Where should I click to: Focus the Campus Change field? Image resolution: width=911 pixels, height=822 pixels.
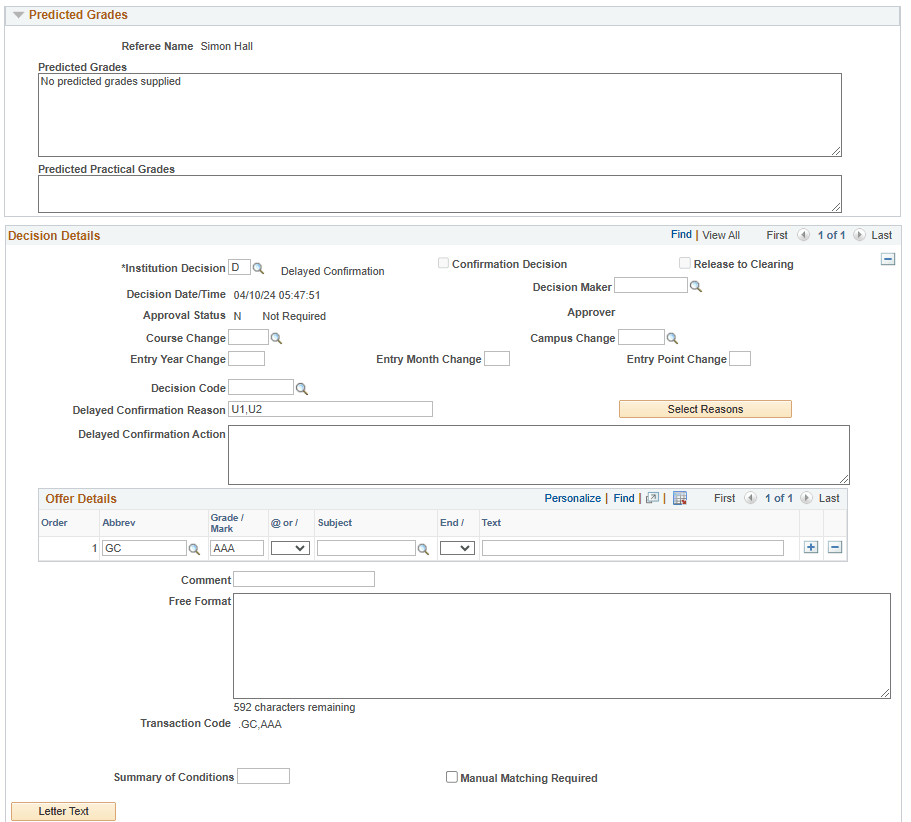click(x=641, y=337)
